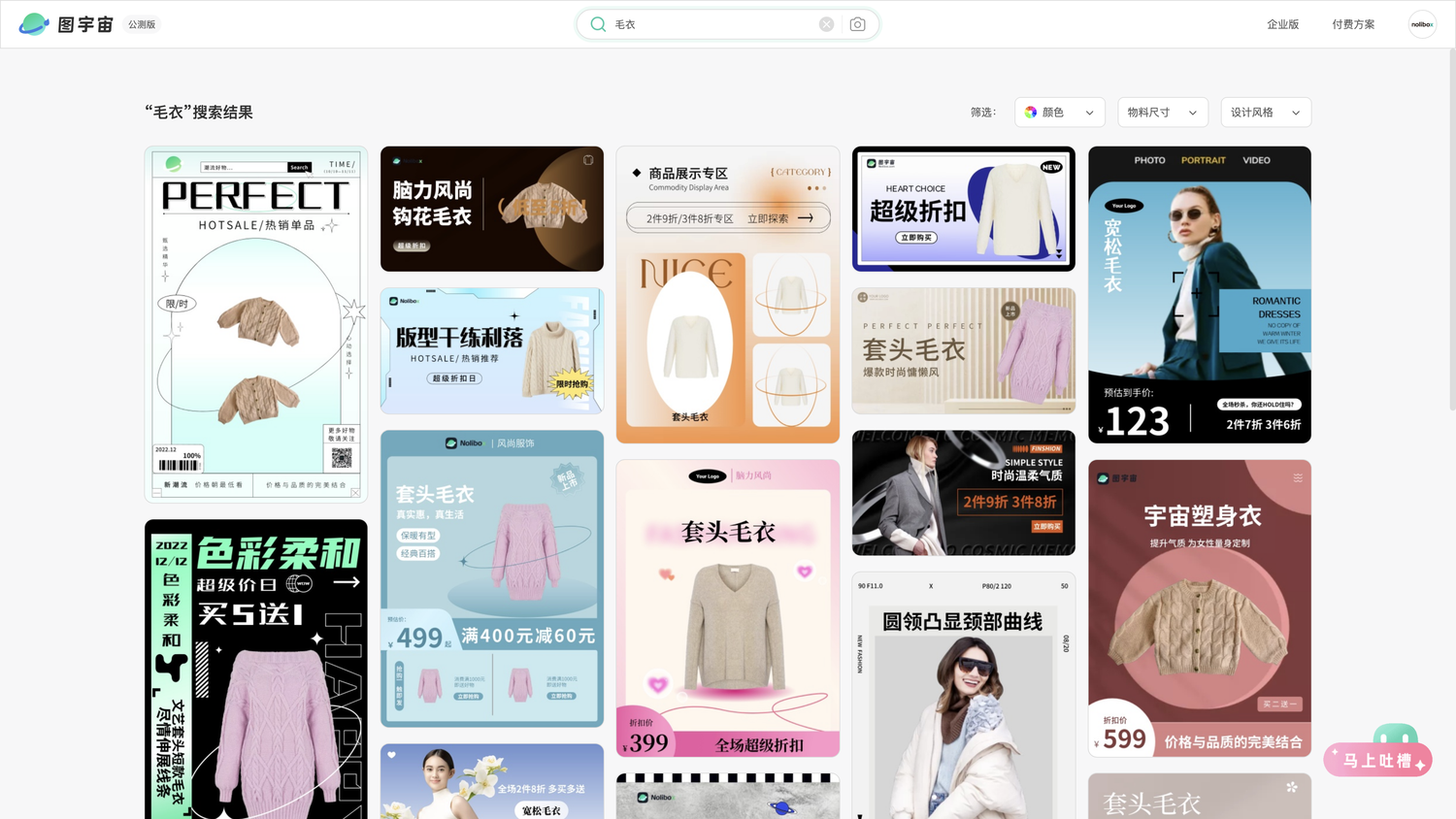This screenshot has width=1456, height=819.
Task: Open the 宽松毛衣 portrait template
Action: tap(1200, 295)
